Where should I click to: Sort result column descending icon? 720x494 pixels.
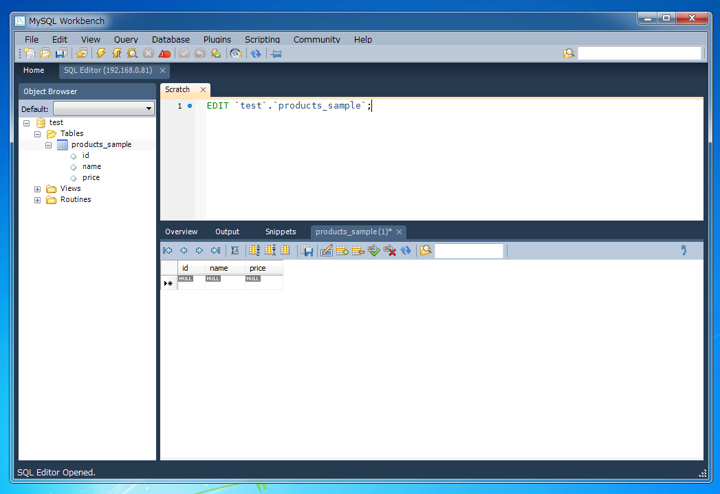pos(270,250)
